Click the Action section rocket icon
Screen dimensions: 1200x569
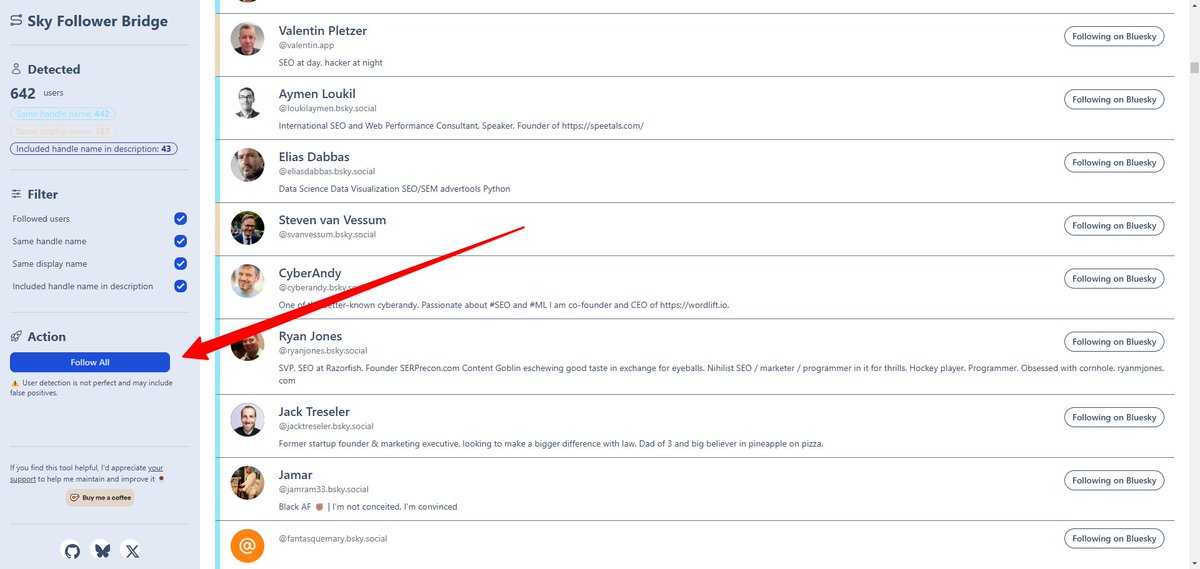pyautogui.click(x=16, y=337)
